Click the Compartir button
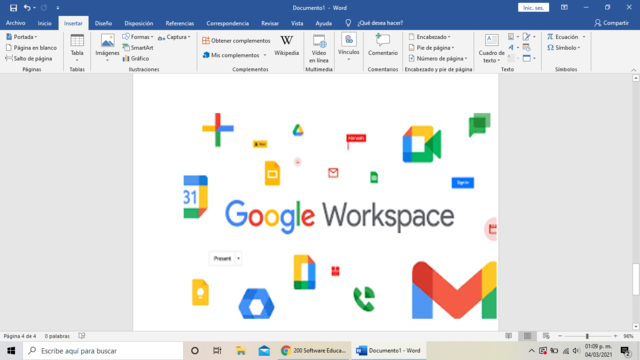Screen dimensions: 640x360 611,23
